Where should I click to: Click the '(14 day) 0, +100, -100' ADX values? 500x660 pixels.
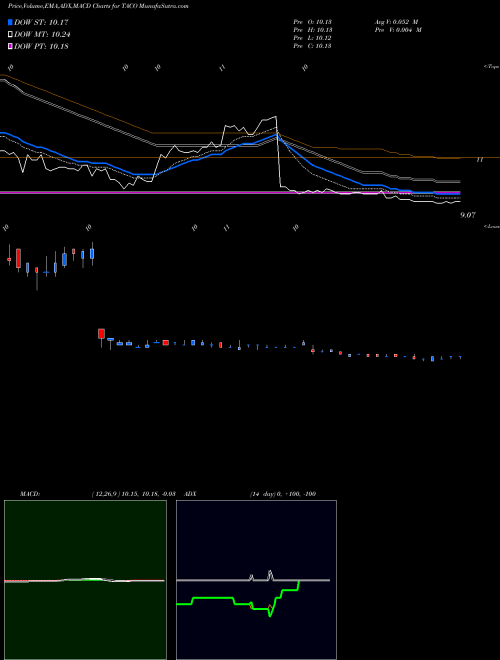(x=282, y=494)
